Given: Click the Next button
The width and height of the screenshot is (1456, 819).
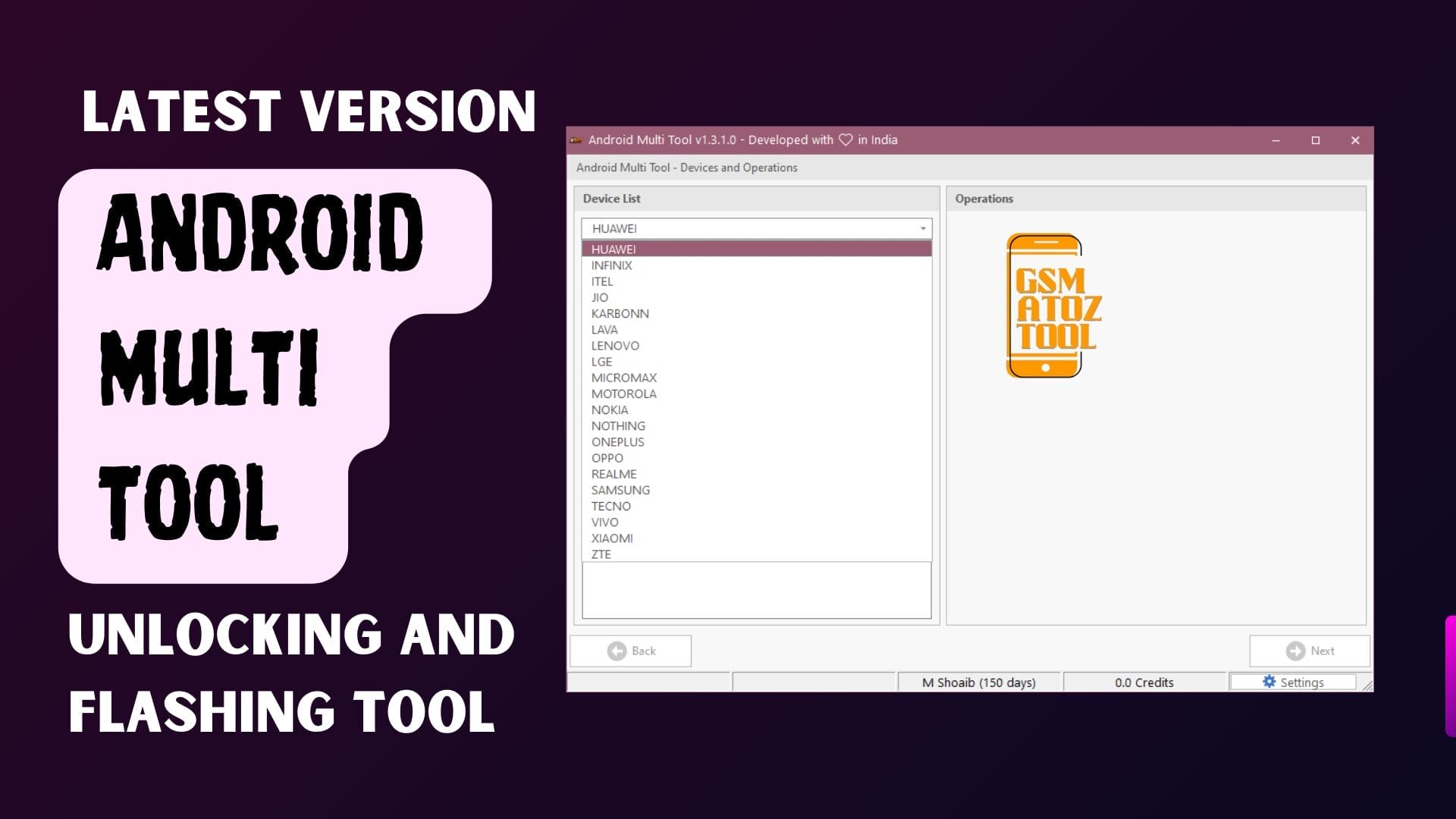Looking at the screenshot, I should [x=1310, y=651].
